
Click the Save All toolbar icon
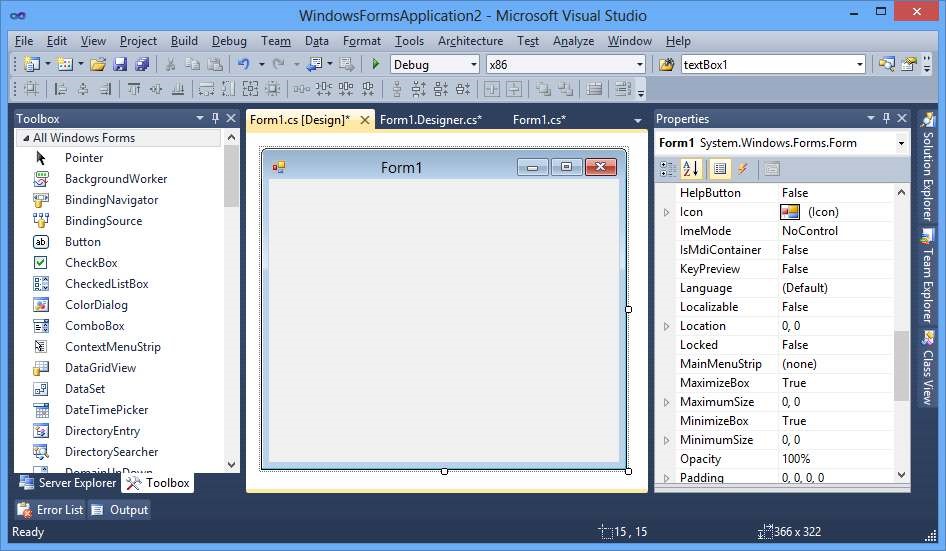pos(141,65)
